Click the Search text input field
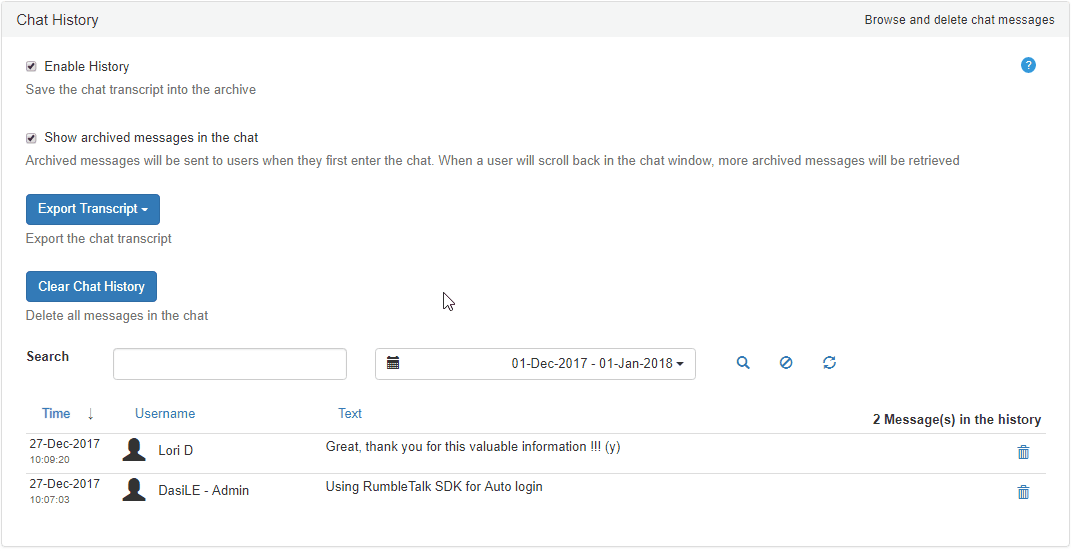Image resolution: width=1090 pixels, height=551 pixels. (x=230, y=364)
